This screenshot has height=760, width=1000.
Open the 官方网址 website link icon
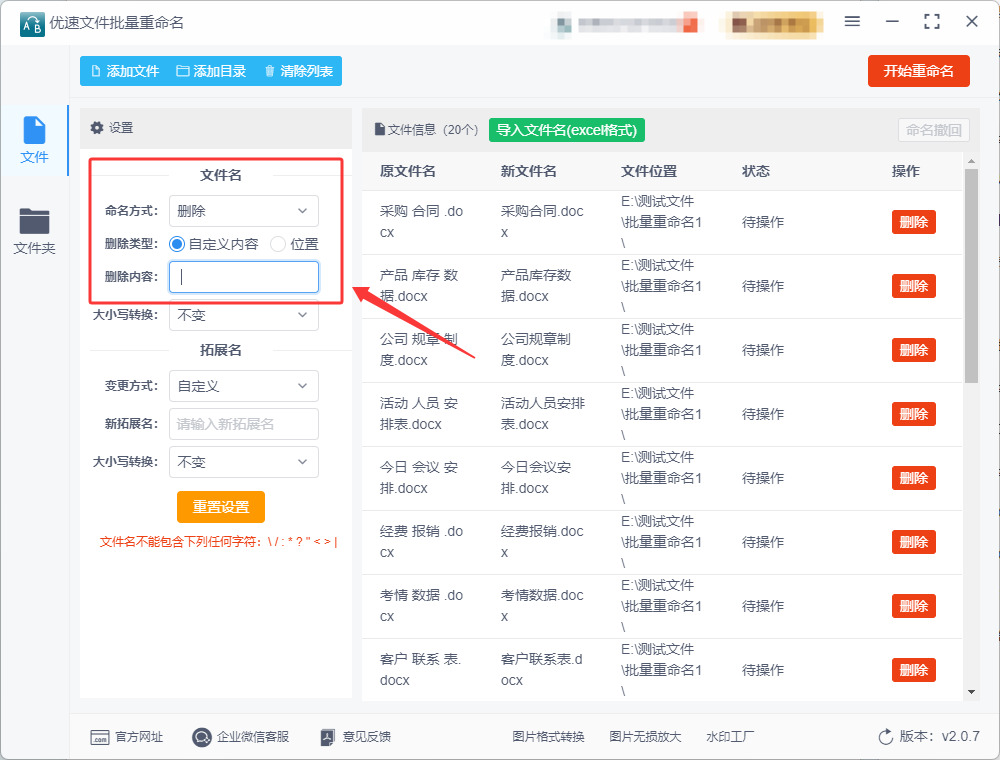pyautogui.click(x=99, y=737)
